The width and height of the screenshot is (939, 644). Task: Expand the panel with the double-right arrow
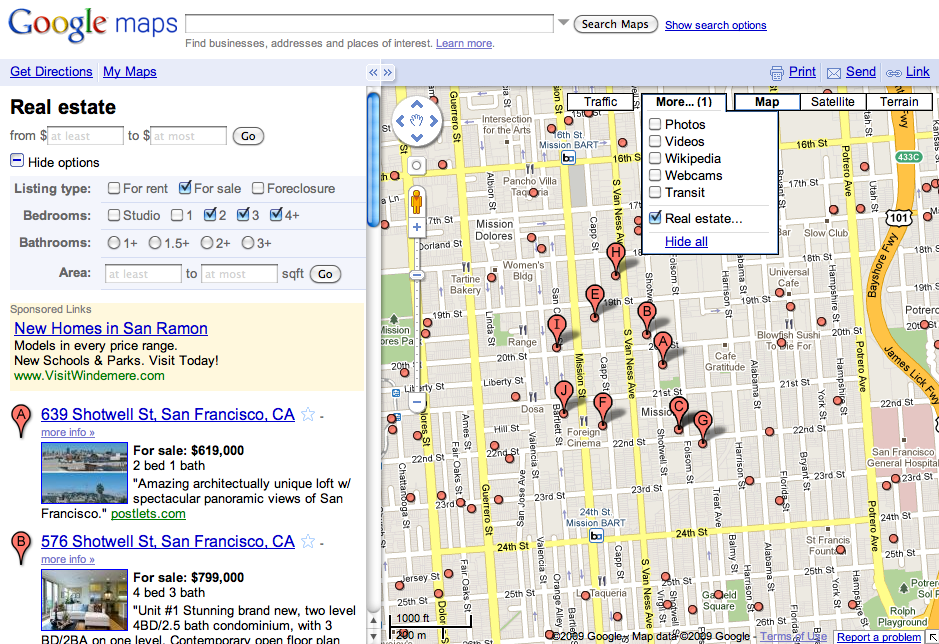388,72
